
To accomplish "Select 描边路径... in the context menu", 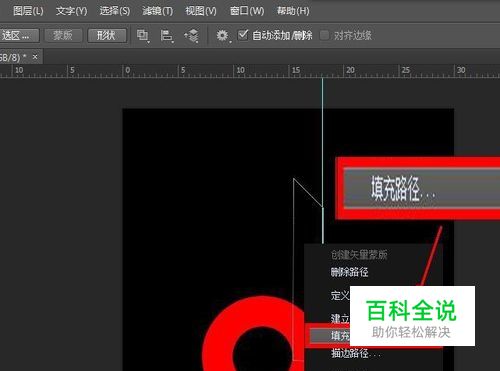I will (355, 353).
